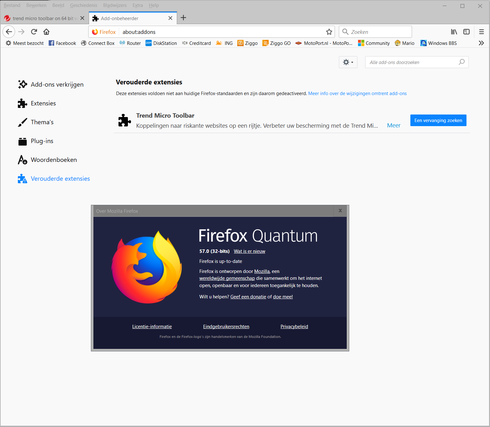Open the Facebook bookmark
490x427 pixels.
click(62, 43)
